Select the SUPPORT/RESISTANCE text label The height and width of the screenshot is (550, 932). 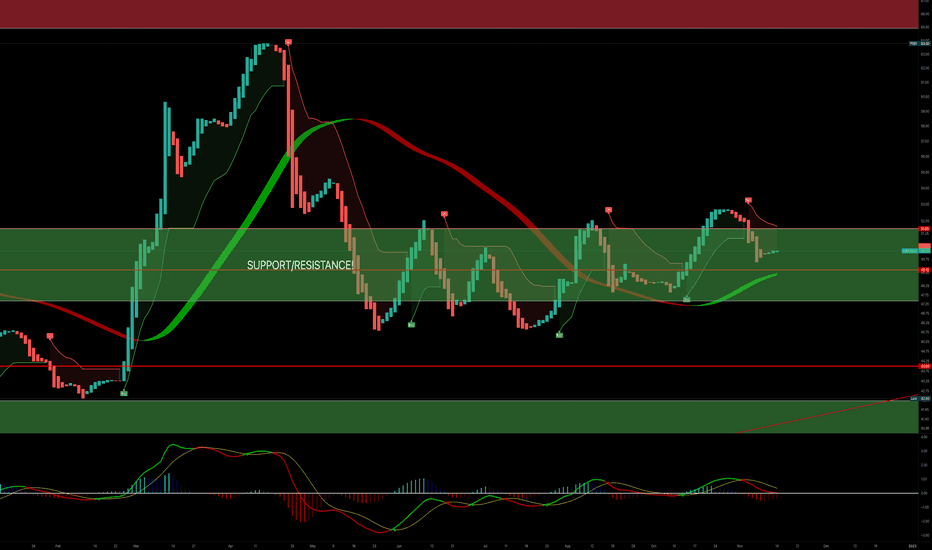300,265
